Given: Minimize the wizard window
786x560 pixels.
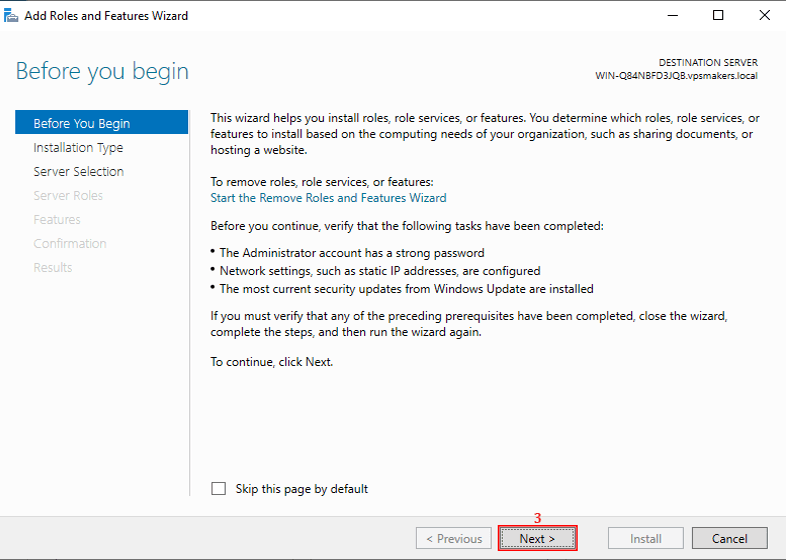Looking at the screenshot, I should tap(673, 16).
